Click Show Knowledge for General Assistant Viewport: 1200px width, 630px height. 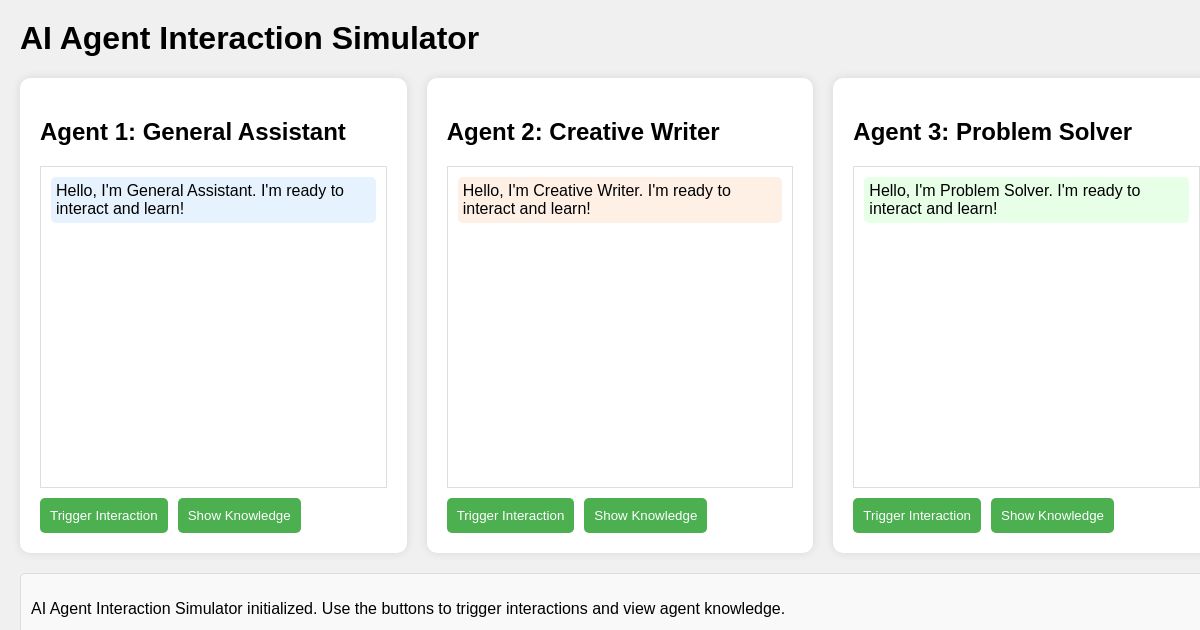tap(239, 515)
